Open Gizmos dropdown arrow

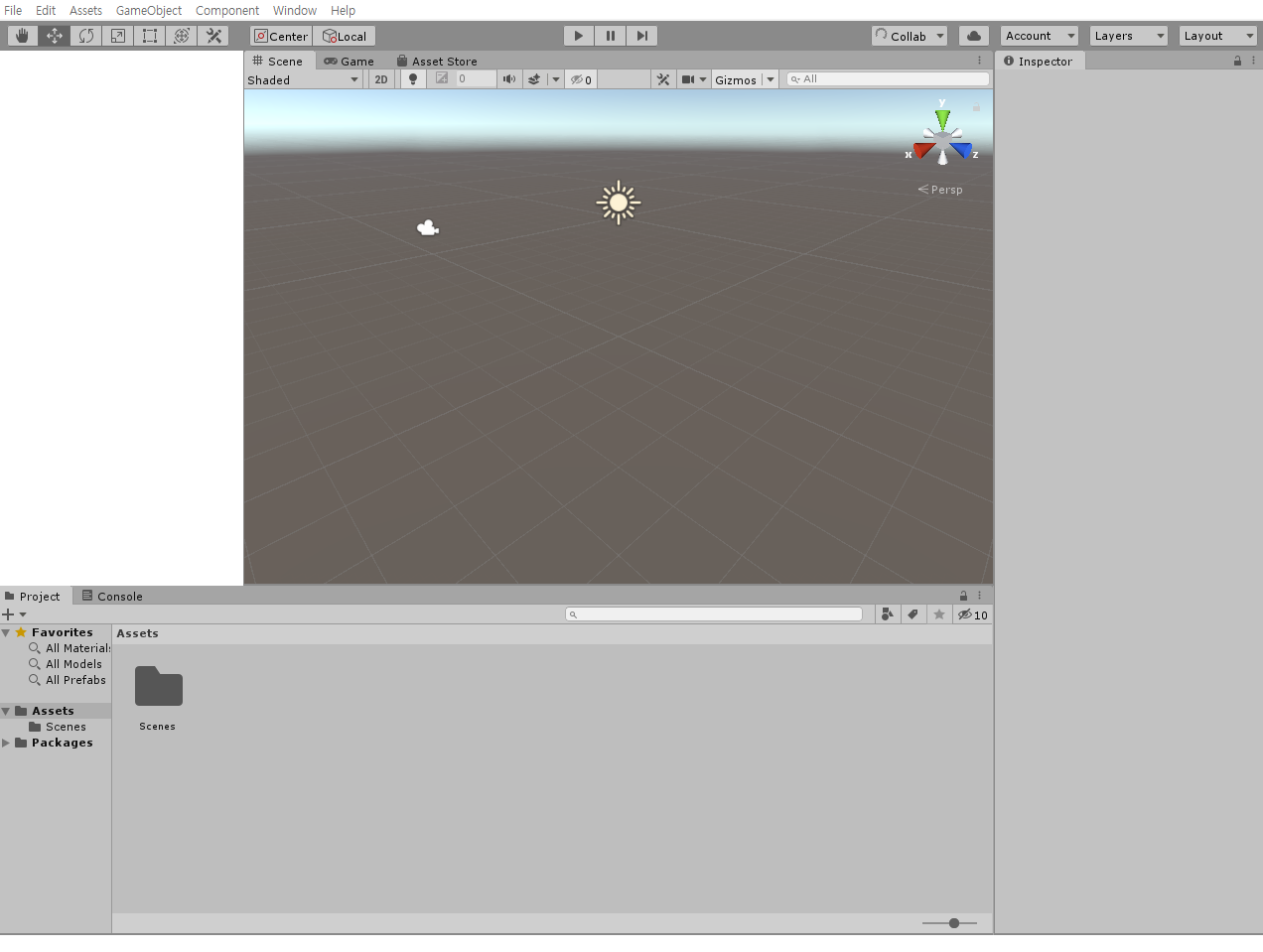click(x=770, y=79)
